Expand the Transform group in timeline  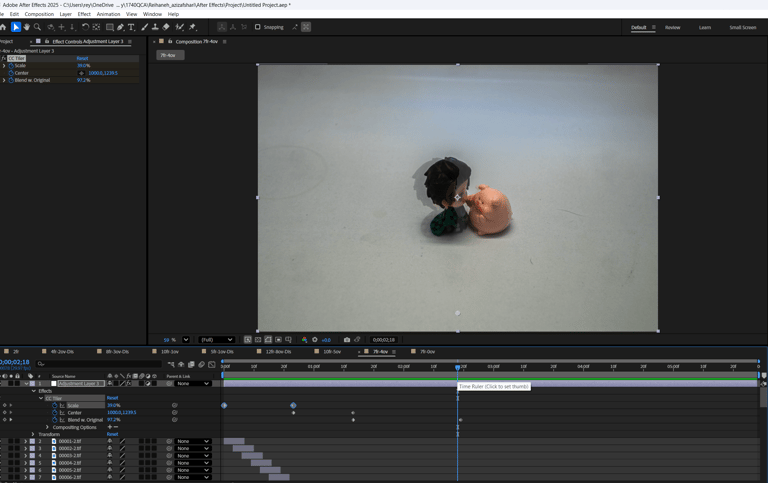33,435
